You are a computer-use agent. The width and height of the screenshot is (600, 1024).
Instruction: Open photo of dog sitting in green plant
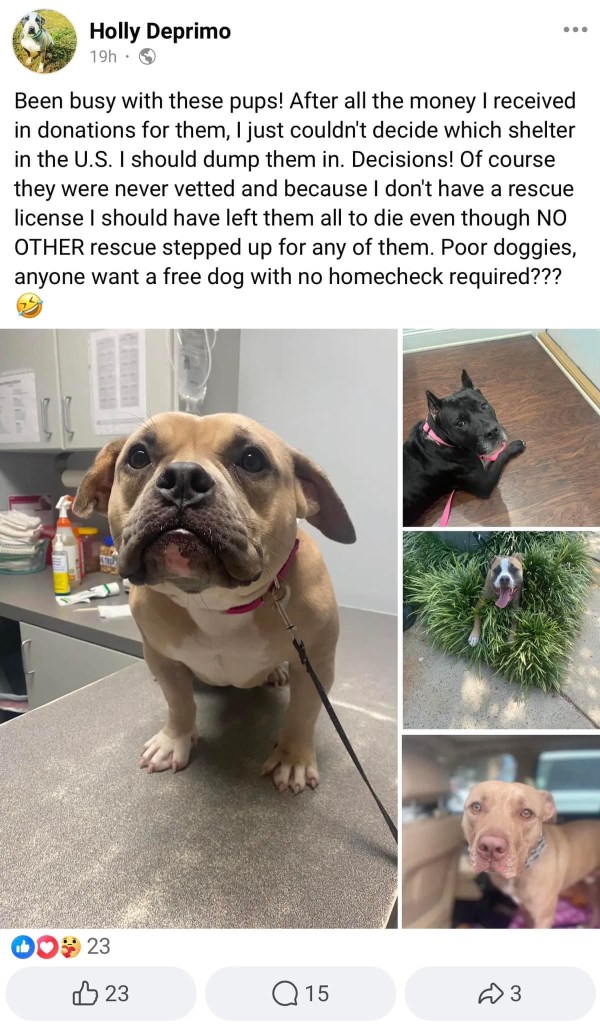point(501,630)
